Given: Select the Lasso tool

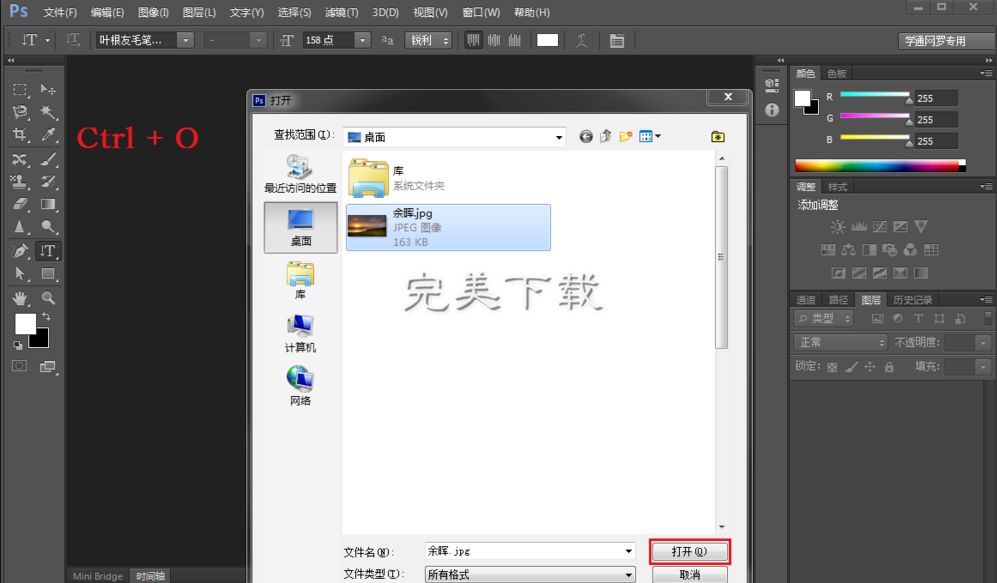Looking at the screenshot, I should coord(20,113).
